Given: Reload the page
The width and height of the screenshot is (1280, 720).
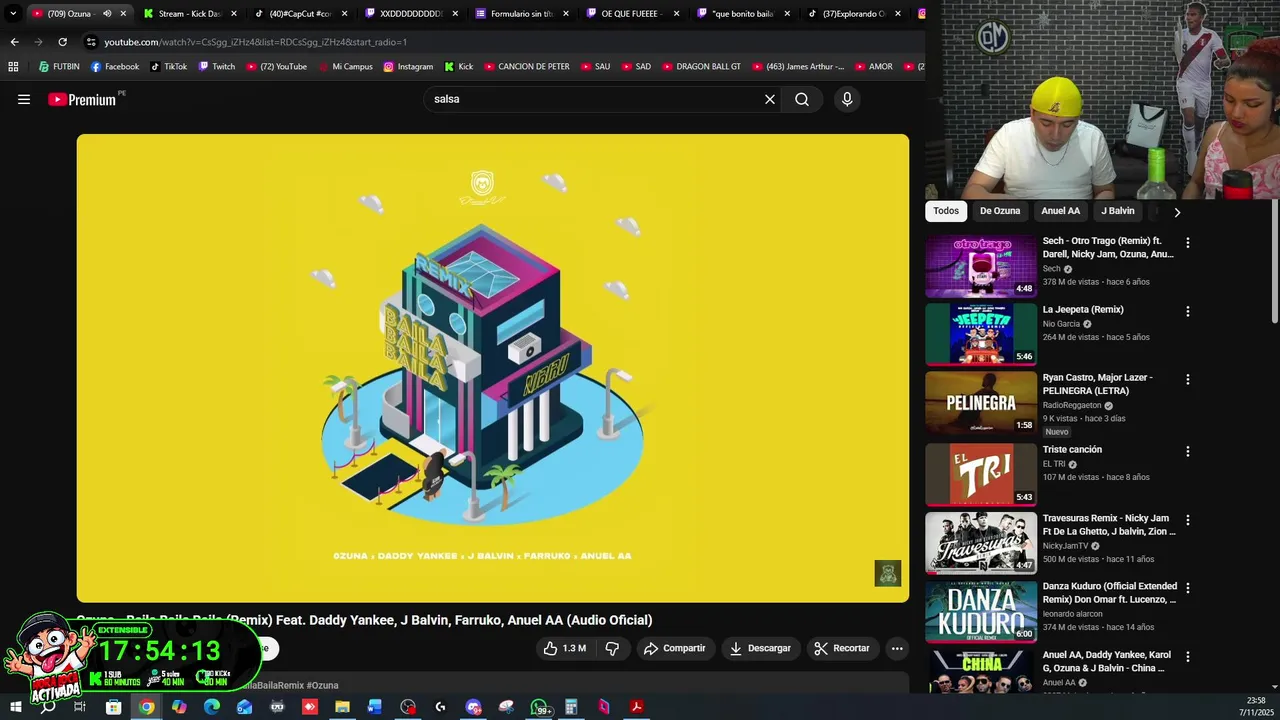Looking at the screenshot, I should [x=62, y=42].
